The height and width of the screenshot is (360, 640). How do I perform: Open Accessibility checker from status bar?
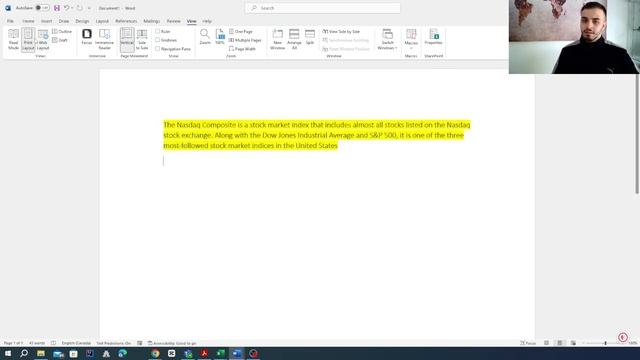[172, 343]
